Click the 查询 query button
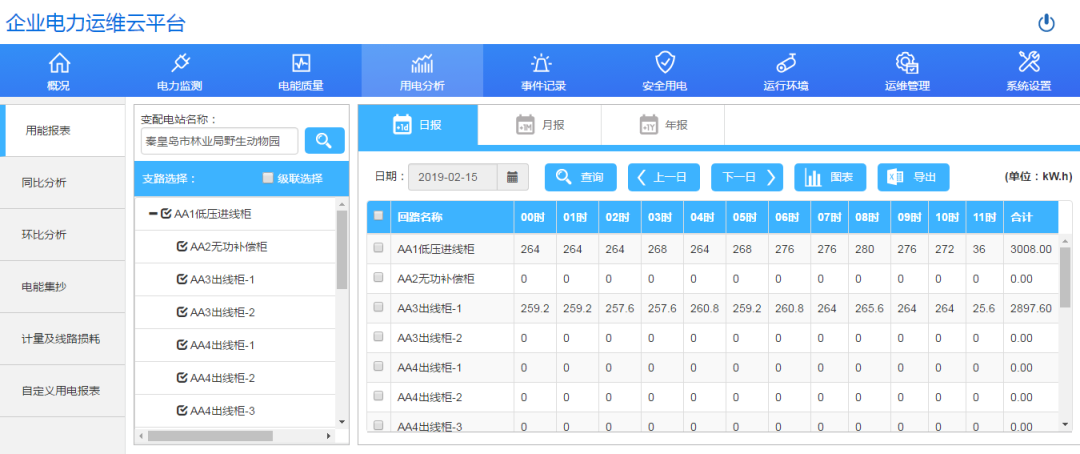The image size is (1080, 454). pos(581,177)
